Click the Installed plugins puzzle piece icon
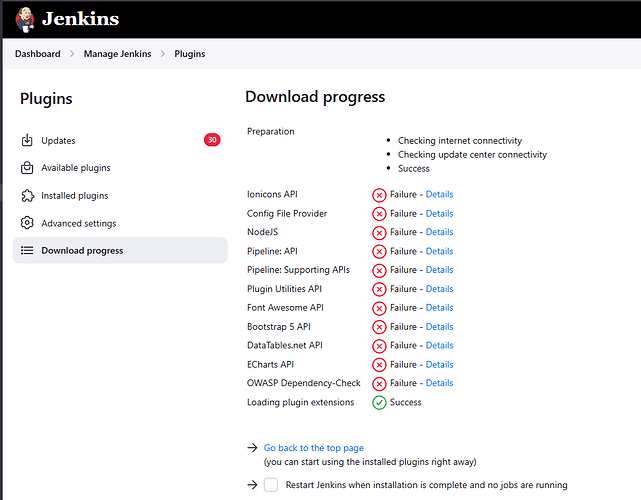Viewport: 641px width, 500px height. tap(27, 195)
